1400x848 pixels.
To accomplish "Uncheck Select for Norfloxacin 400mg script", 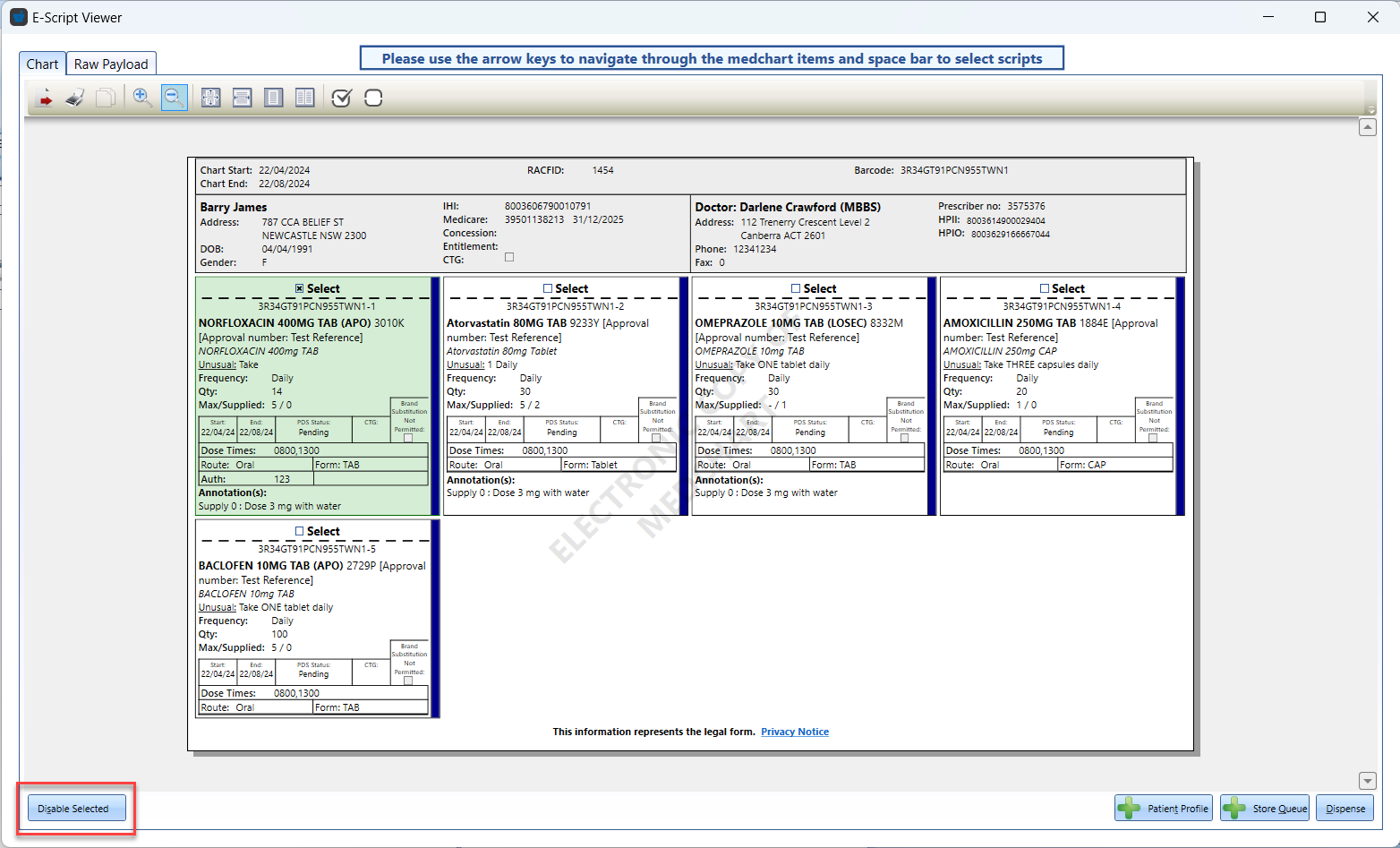I will point(300,288).
